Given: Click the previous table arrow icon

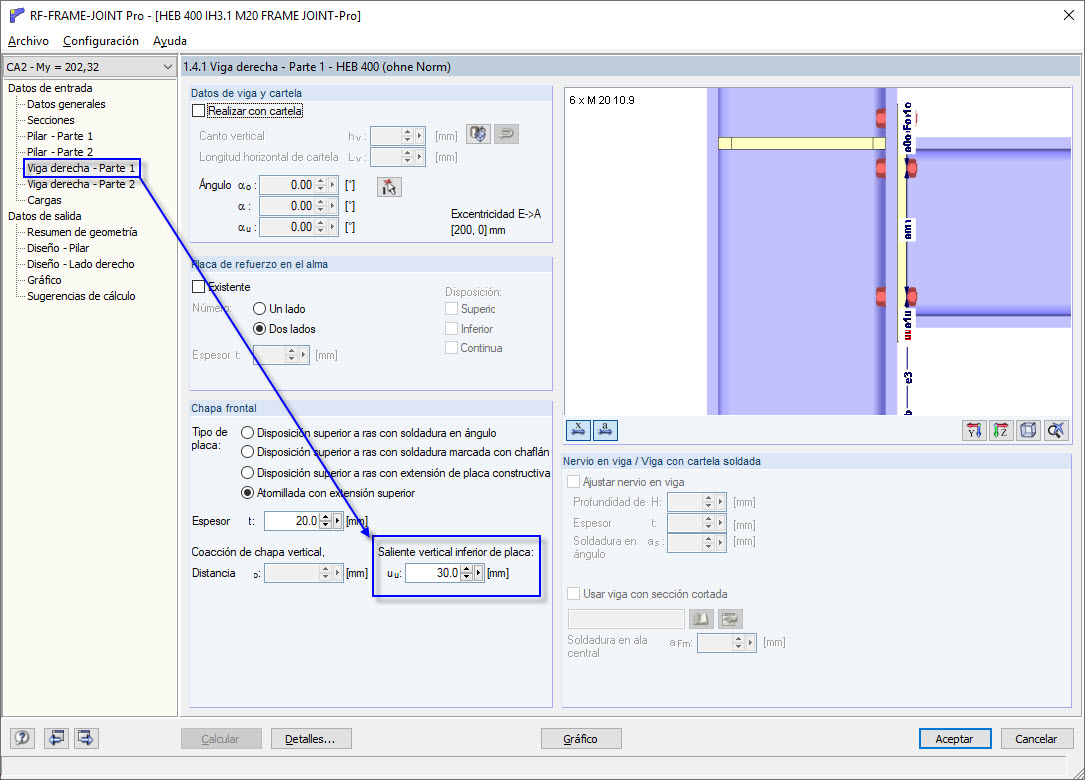Looking at the screenshot, I should [57, 738].
